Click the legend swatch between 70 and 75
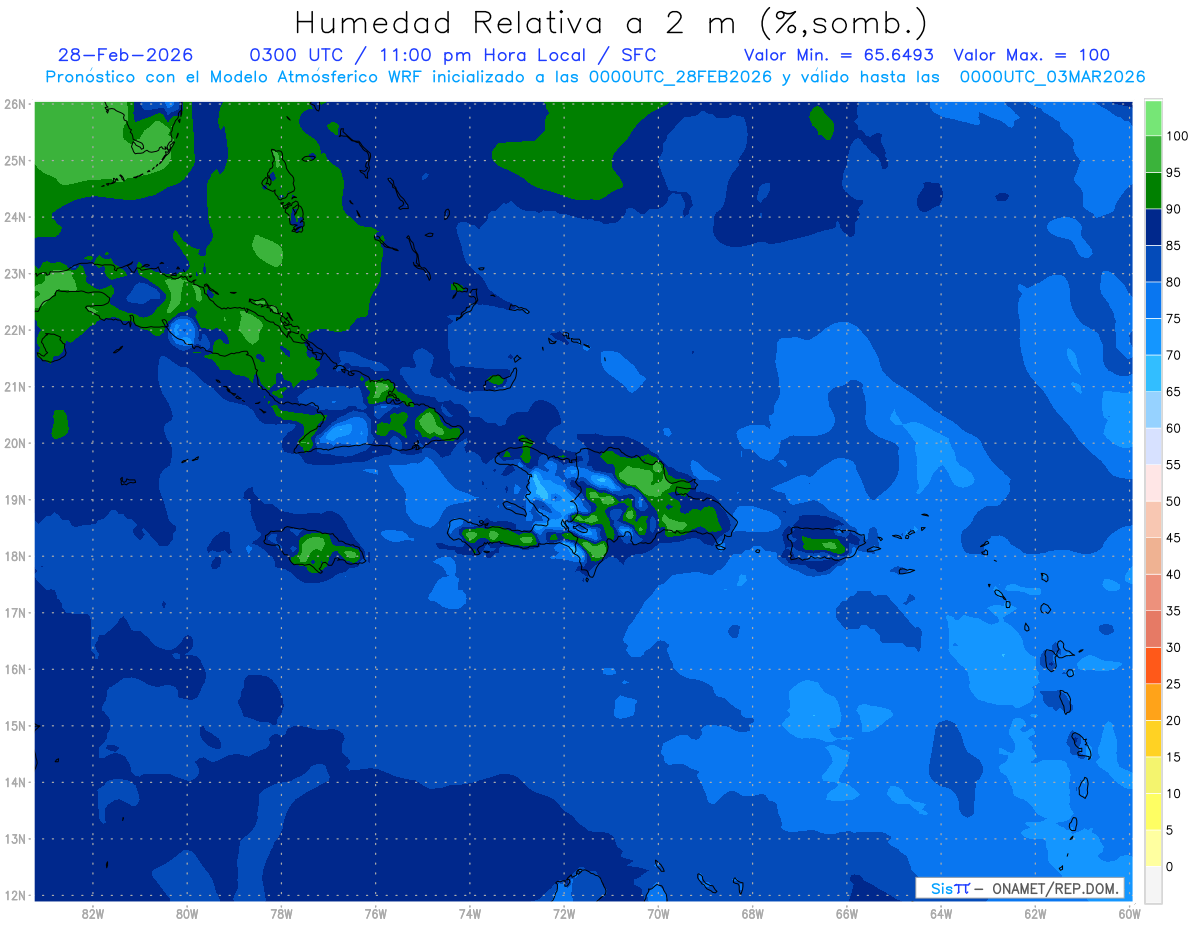The image size is (1200, 927). click(1153, 336)
